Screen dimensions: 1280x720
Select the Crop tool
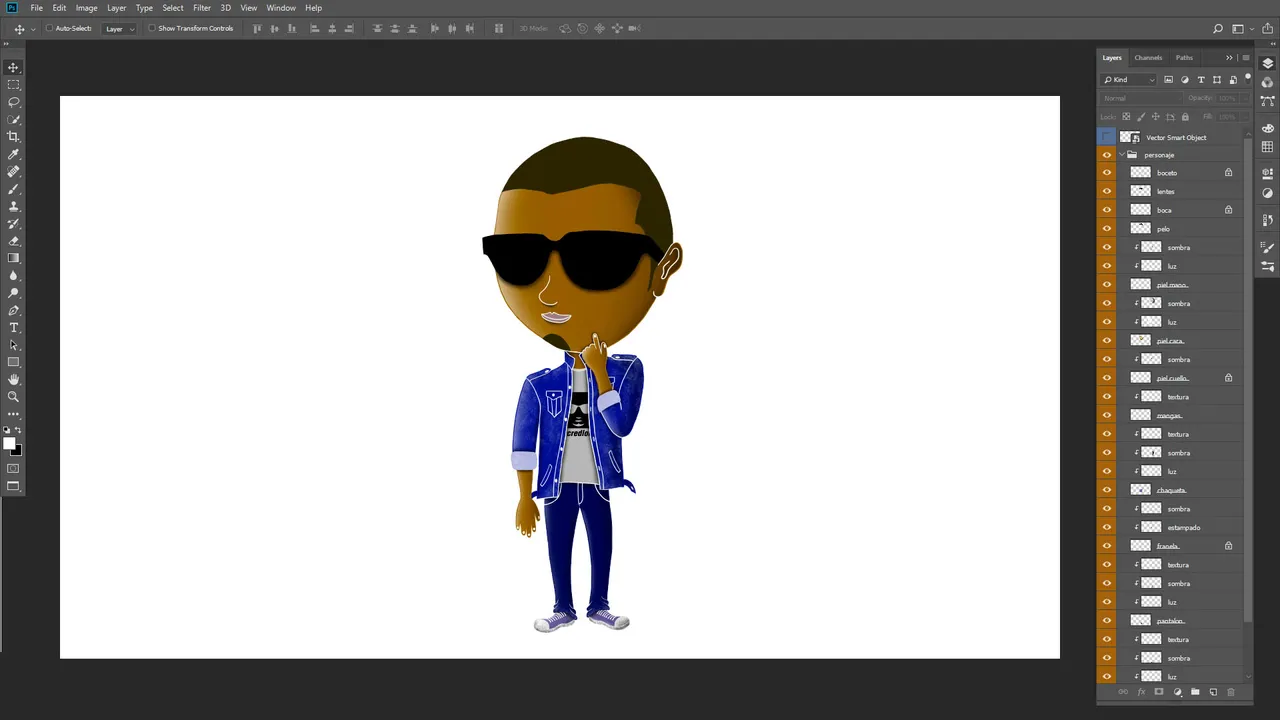click(x=13, y=137)
